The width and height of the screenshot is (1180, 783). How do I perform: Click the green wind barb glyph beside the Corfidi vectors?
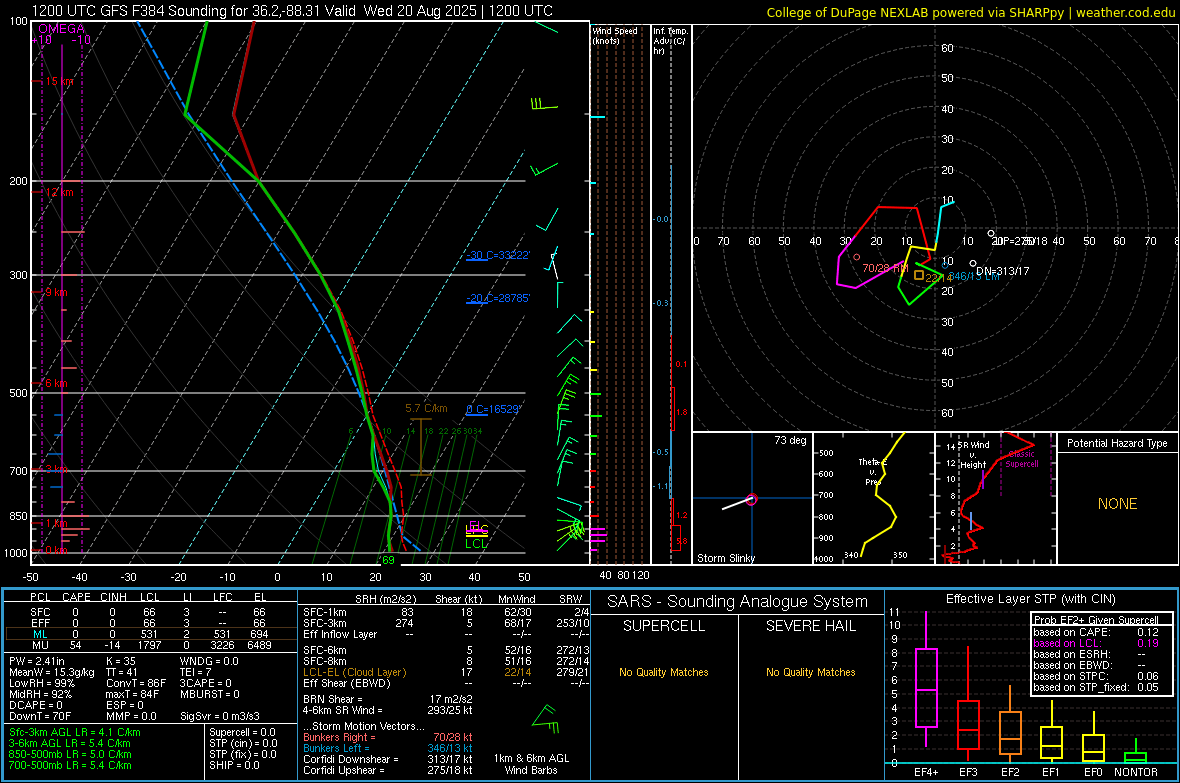coord(546,718)
